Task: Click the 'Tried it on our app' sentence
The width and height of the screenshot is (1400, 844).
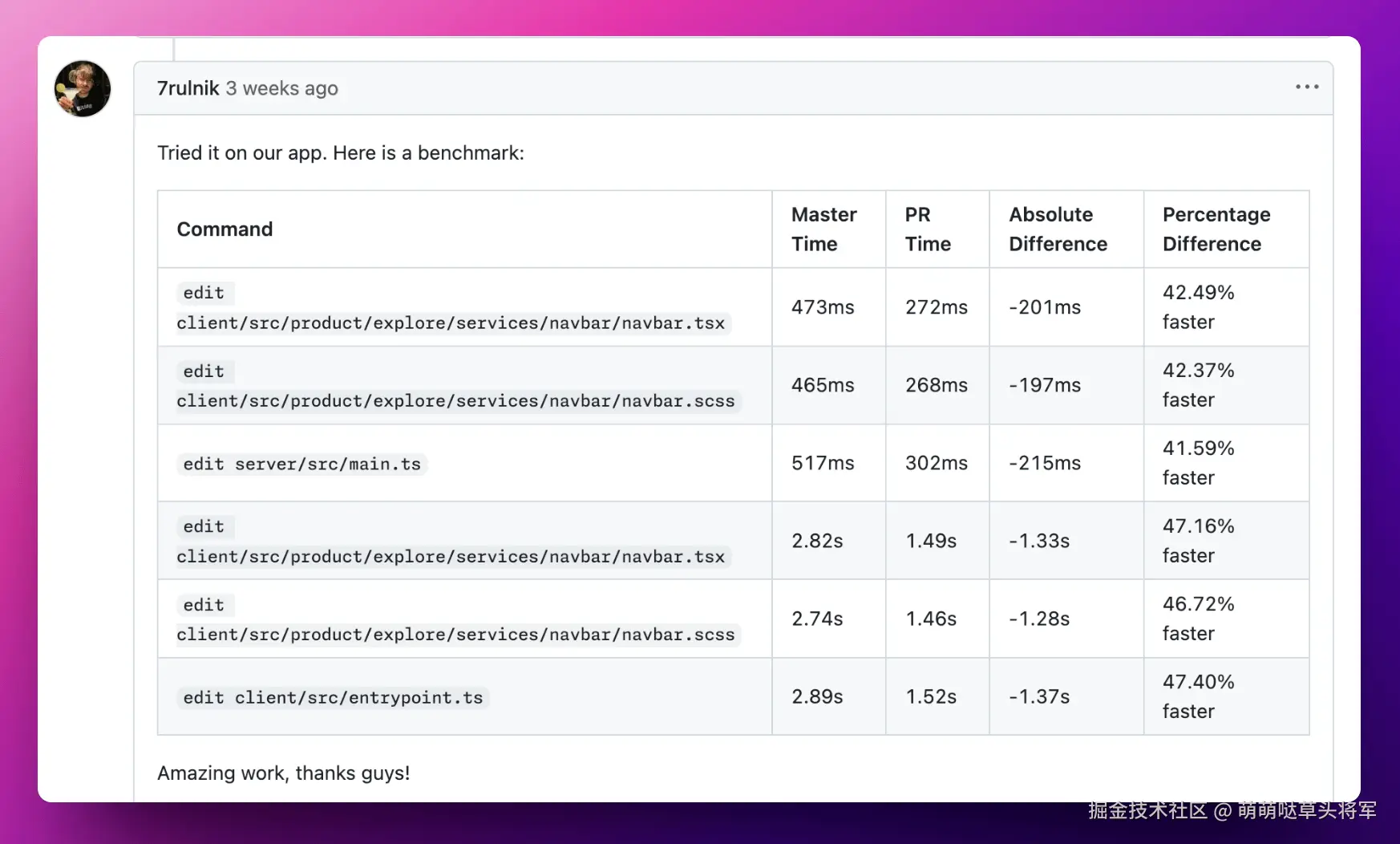Action: [340, 153]
